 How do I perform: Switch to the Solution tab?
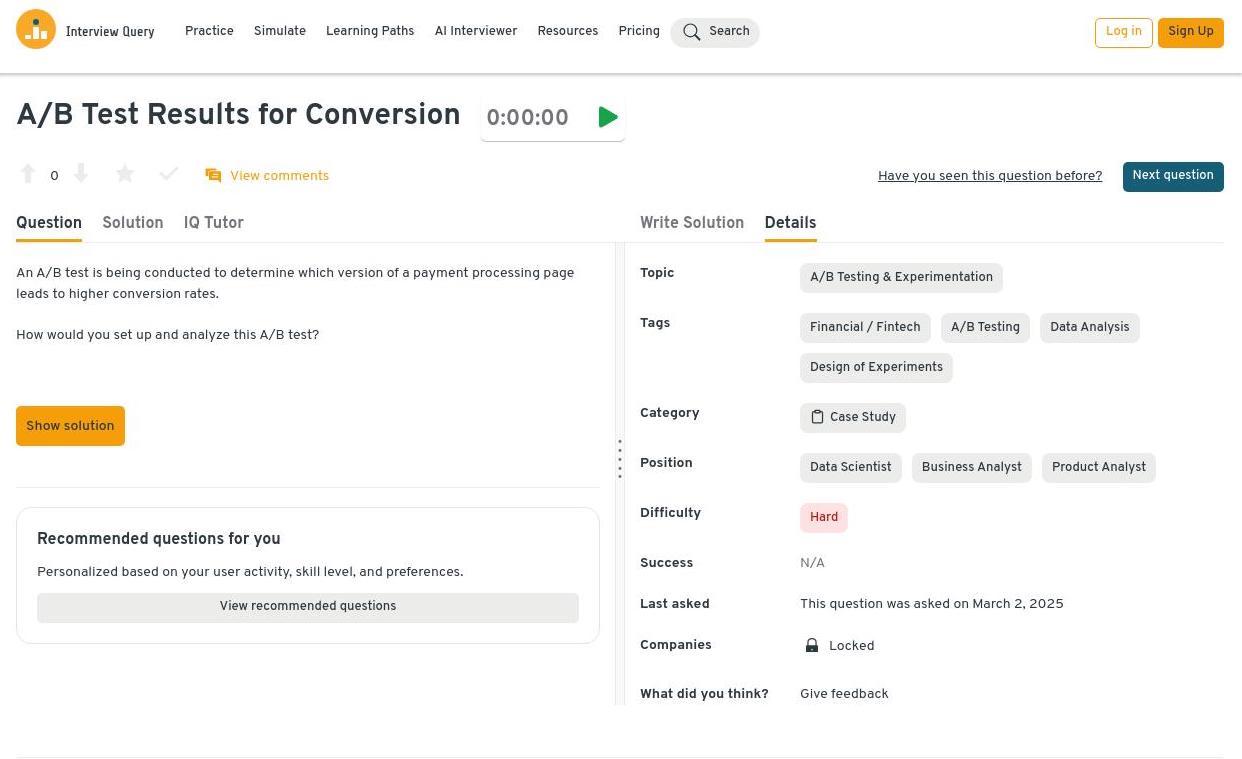coord(132,223)
